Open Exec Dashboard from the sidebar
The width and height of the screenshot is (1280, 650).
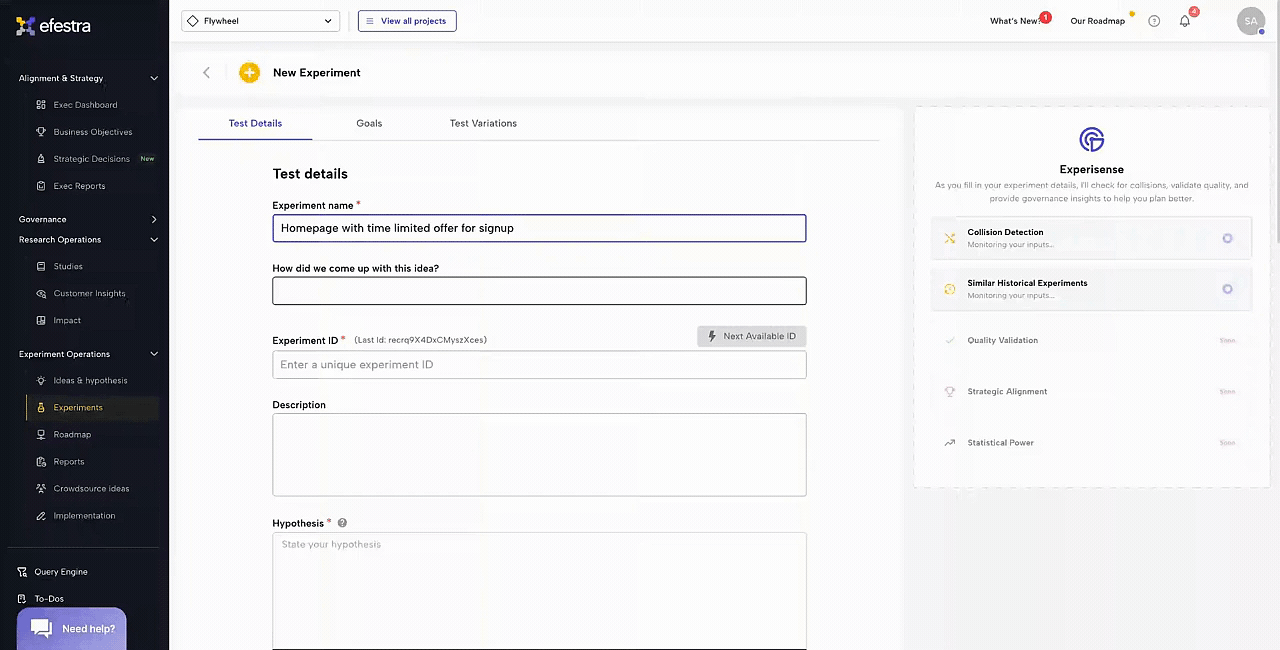click(x=85, y=105)
